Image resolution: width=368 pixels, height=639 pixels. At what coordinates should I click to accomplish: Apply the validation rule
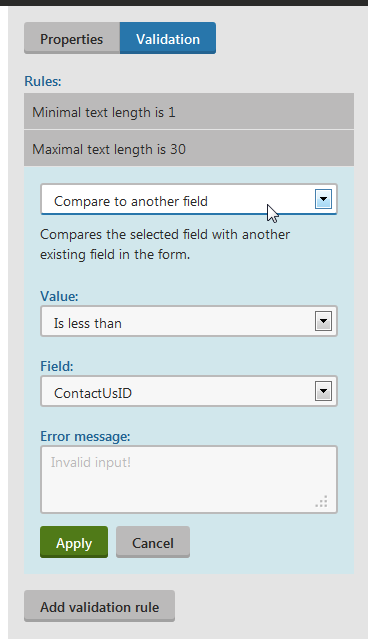74,542
